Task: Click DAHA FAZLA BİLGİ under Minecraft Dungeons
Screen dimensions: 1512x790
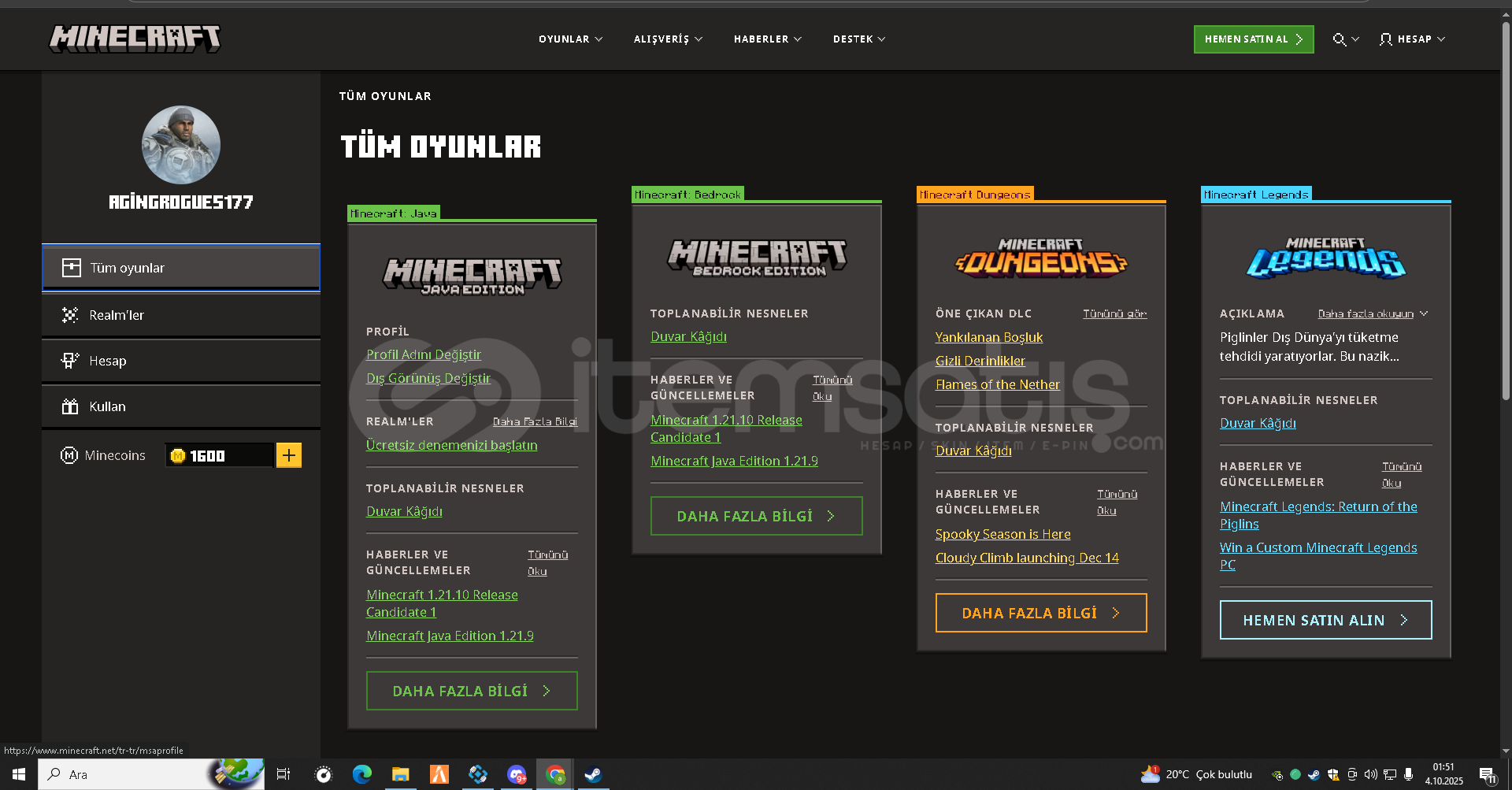Action: [1040, 613]
